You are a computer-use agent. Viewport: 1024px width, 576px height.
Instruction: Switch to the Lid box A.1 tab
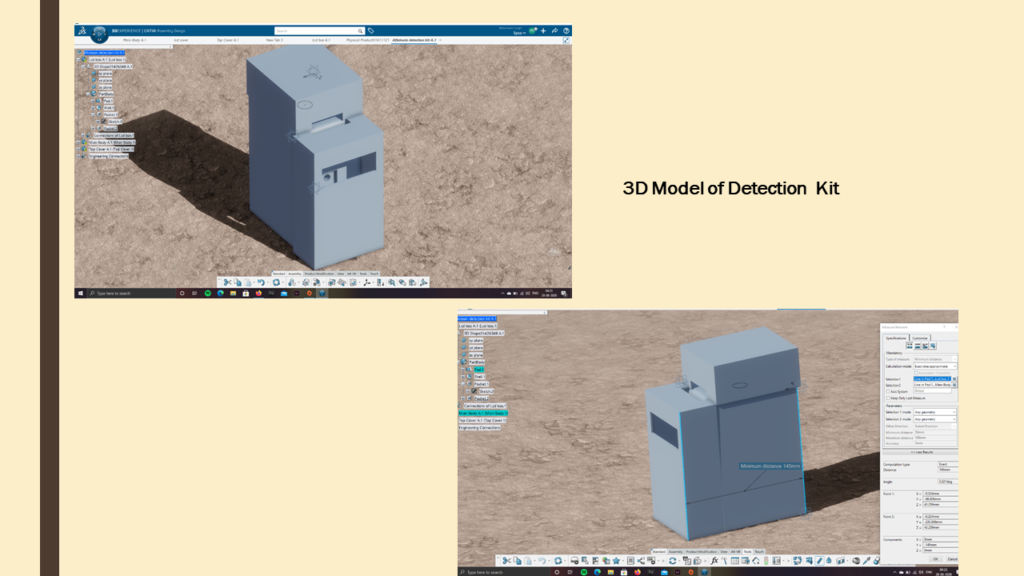click(321, 40)
